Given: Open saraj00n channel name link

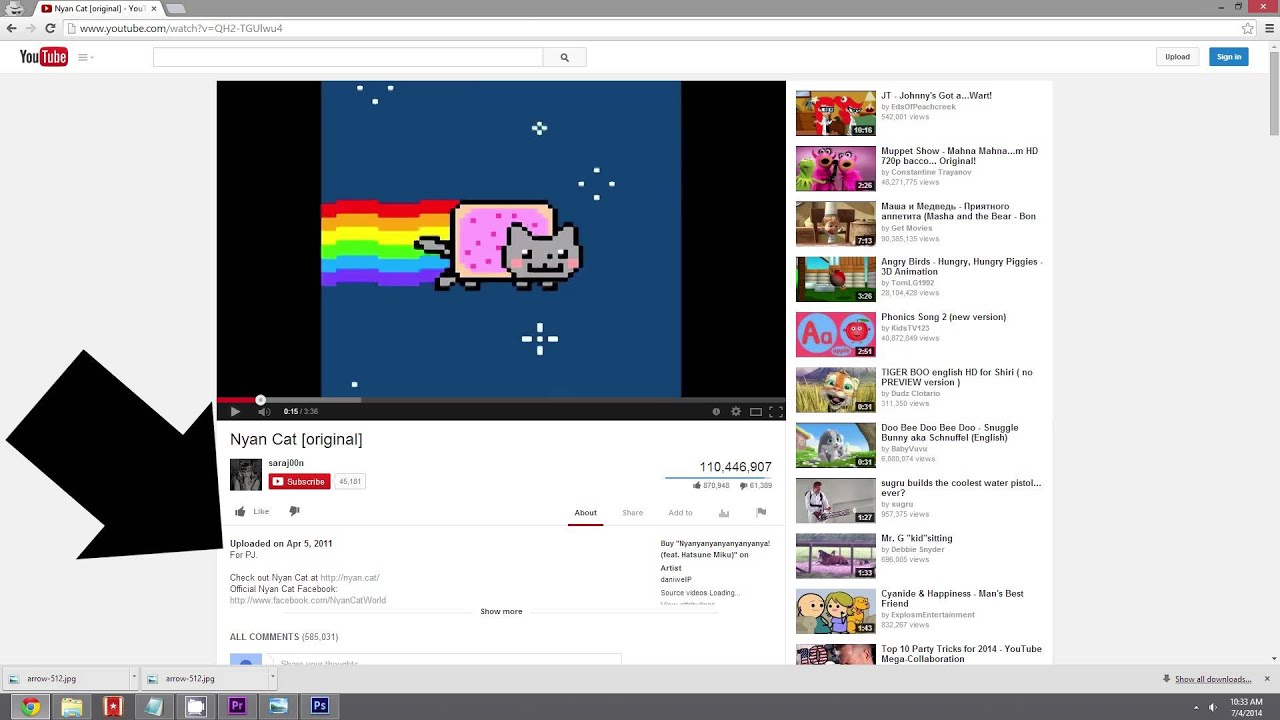Looking at the screenshot, I should point(286,463).
